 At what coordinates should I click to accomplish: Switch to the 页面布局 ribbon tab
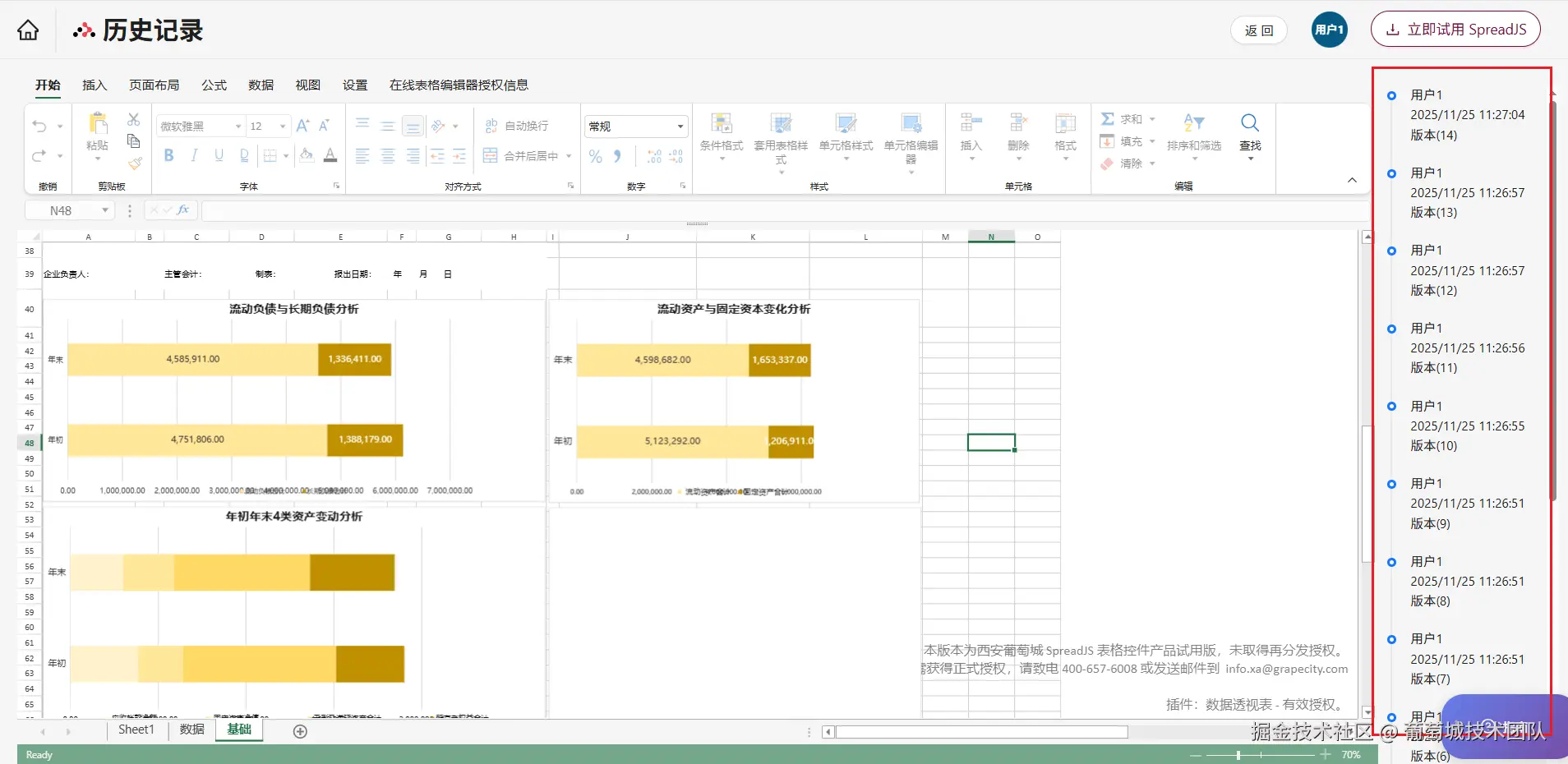click(154, 85)
